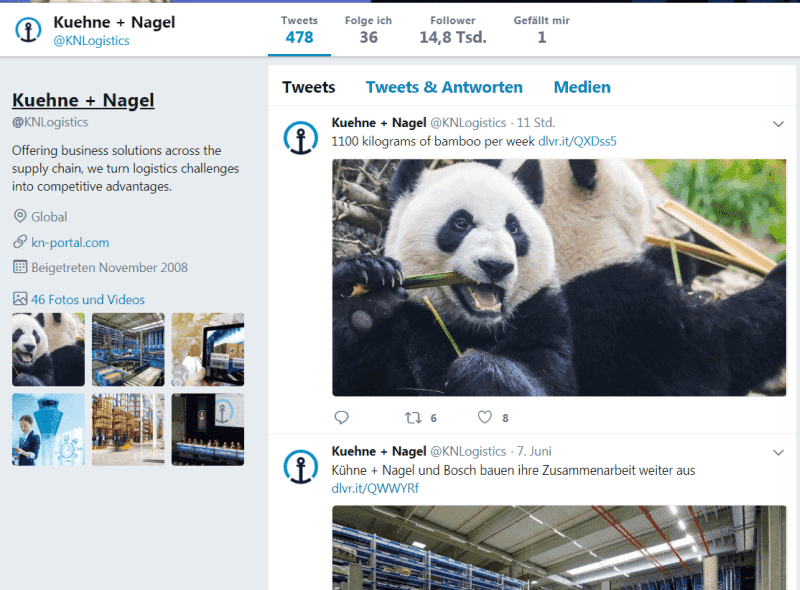Open the Gefällt mir count

[x=541, y=31]
